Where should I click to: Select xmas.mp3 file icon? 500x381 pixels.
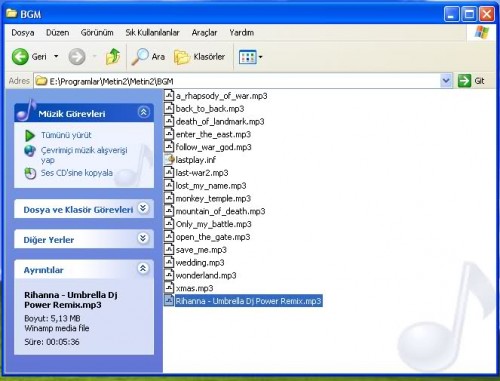(x=169, y=288)
